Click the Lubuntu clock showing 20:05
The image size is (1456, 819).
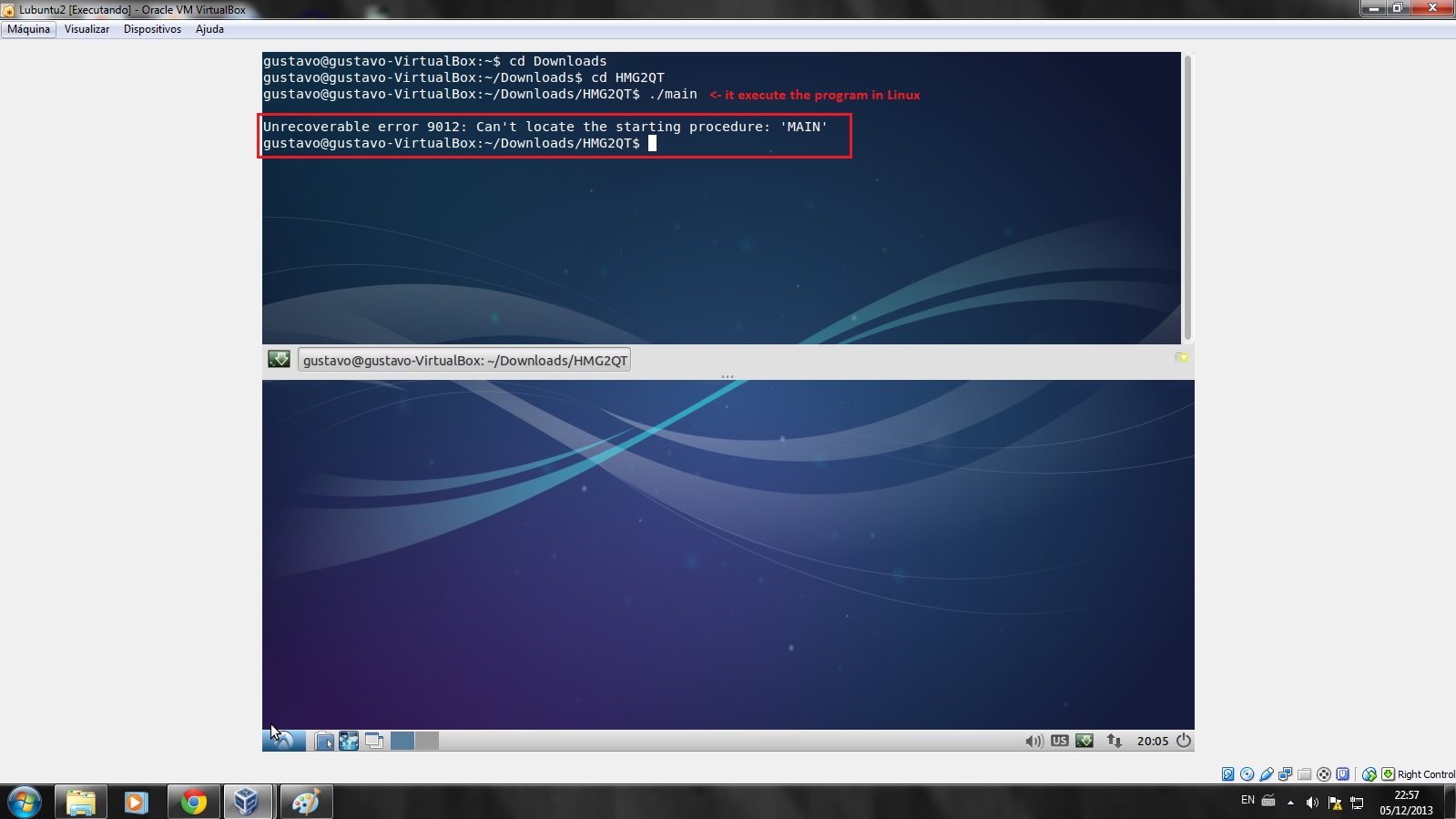[1153, 741]
